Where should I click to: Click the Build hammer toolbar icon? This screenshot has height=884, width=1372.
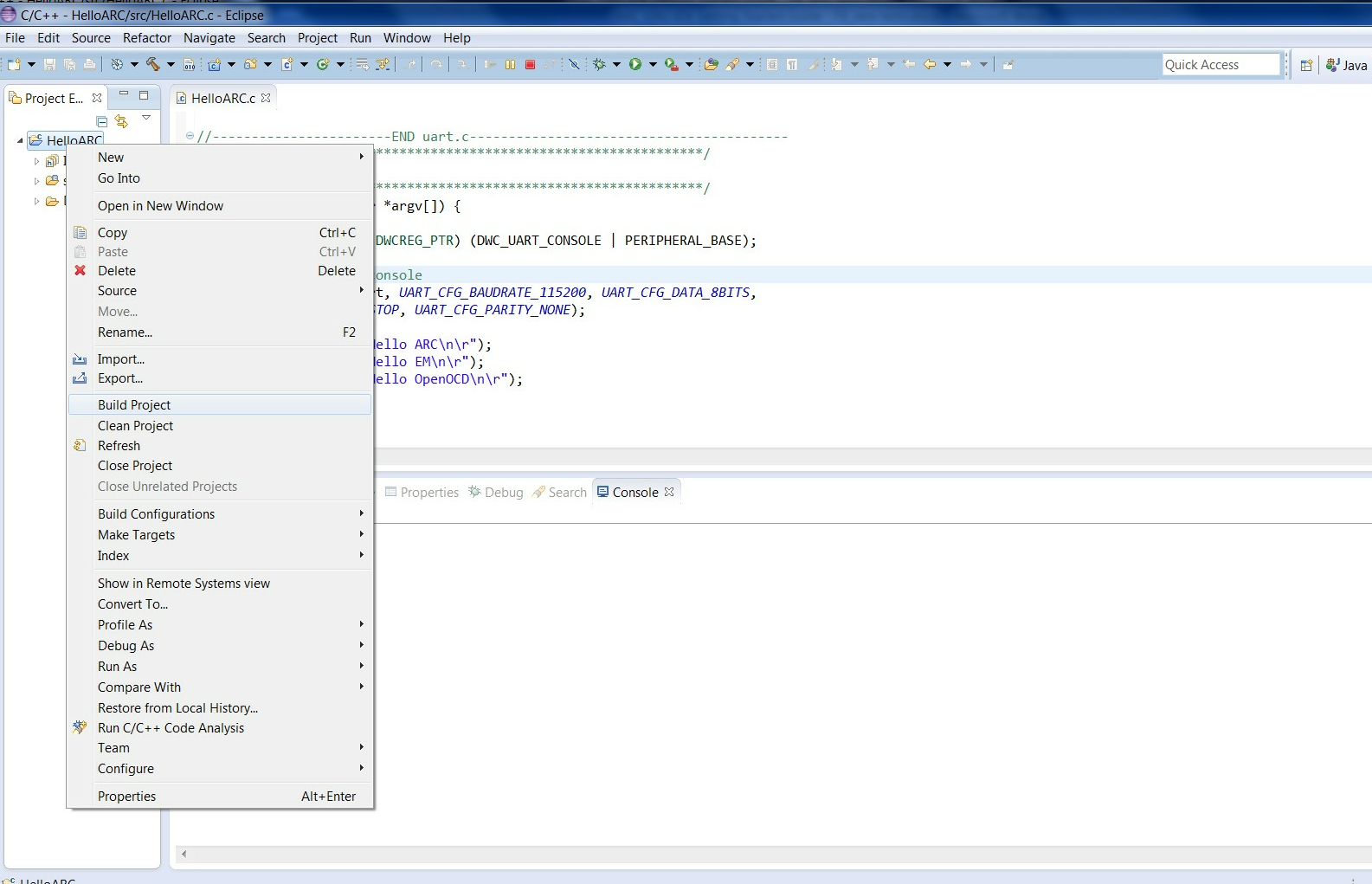[153, 64]
